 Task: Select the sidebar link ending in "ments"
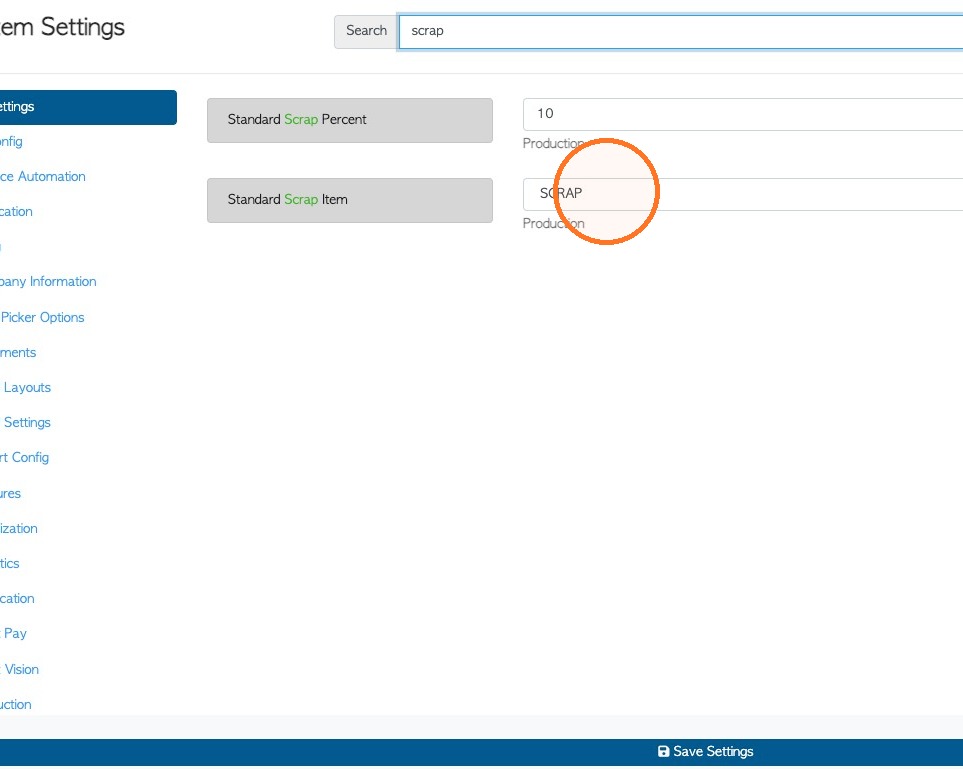click(18, 353)
